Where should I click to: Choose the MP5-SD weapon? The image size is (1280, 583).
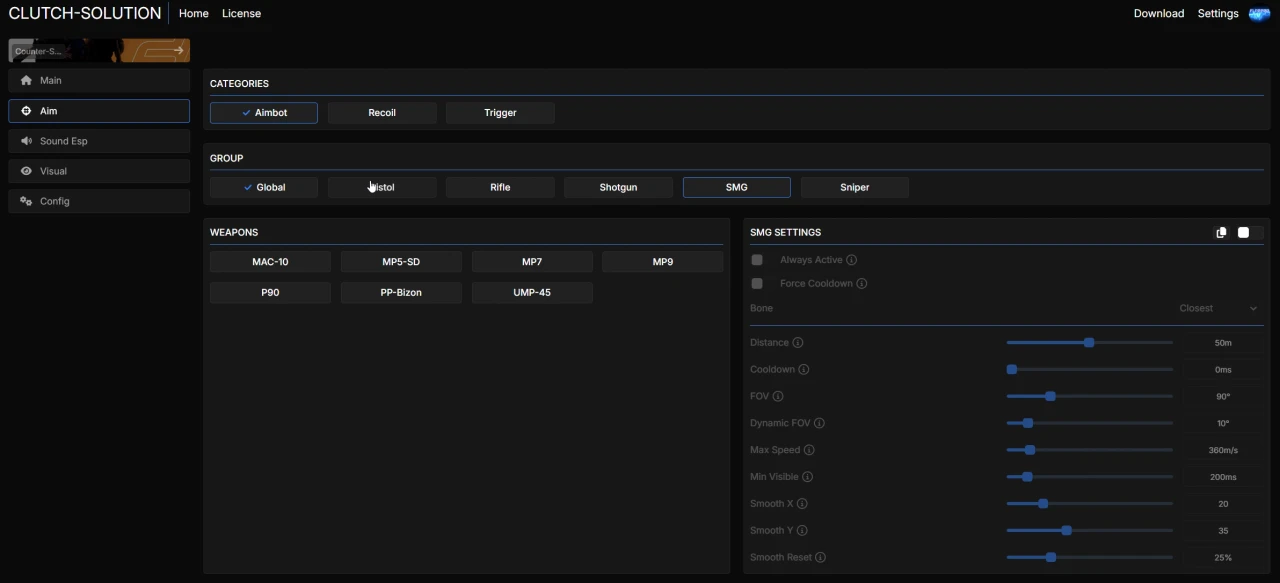(x=401, y=262)
